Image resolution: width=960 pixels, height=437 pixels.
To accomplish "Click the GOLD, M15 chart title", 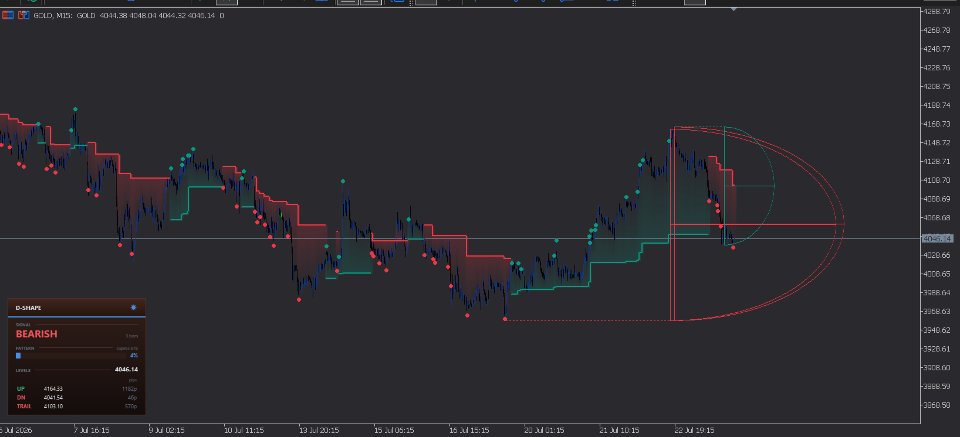I will click(x=52, y=15).
